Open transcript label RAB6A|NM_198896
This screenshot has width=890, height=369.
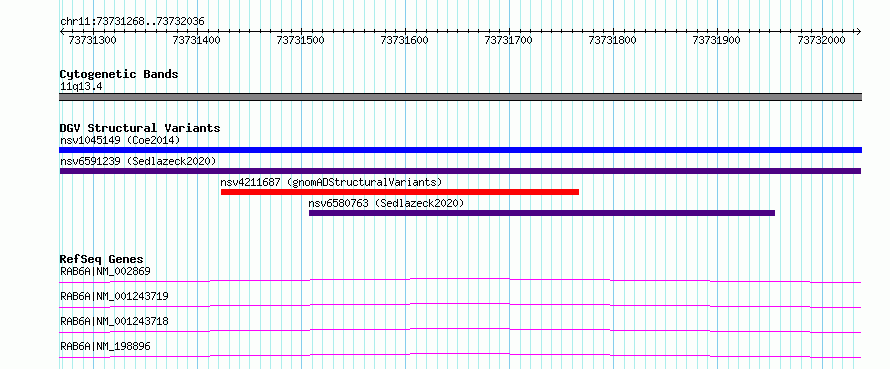click(x=105, y=346)
